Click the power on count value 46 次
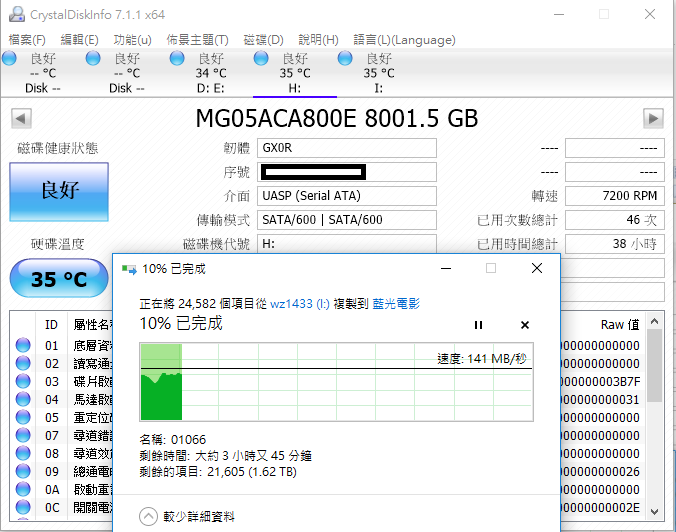 click(614, 220)
